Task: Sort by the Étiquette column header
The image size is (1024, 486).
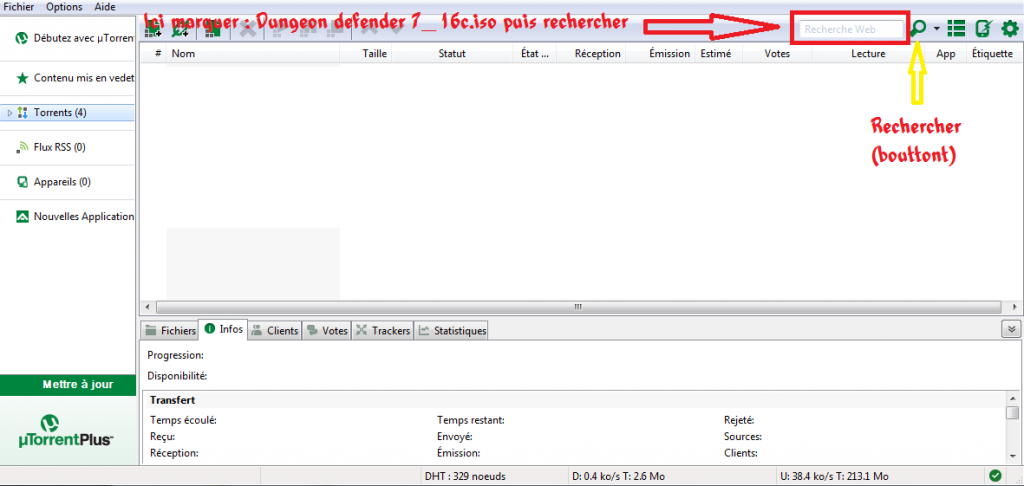Action: tap(992, 54)
